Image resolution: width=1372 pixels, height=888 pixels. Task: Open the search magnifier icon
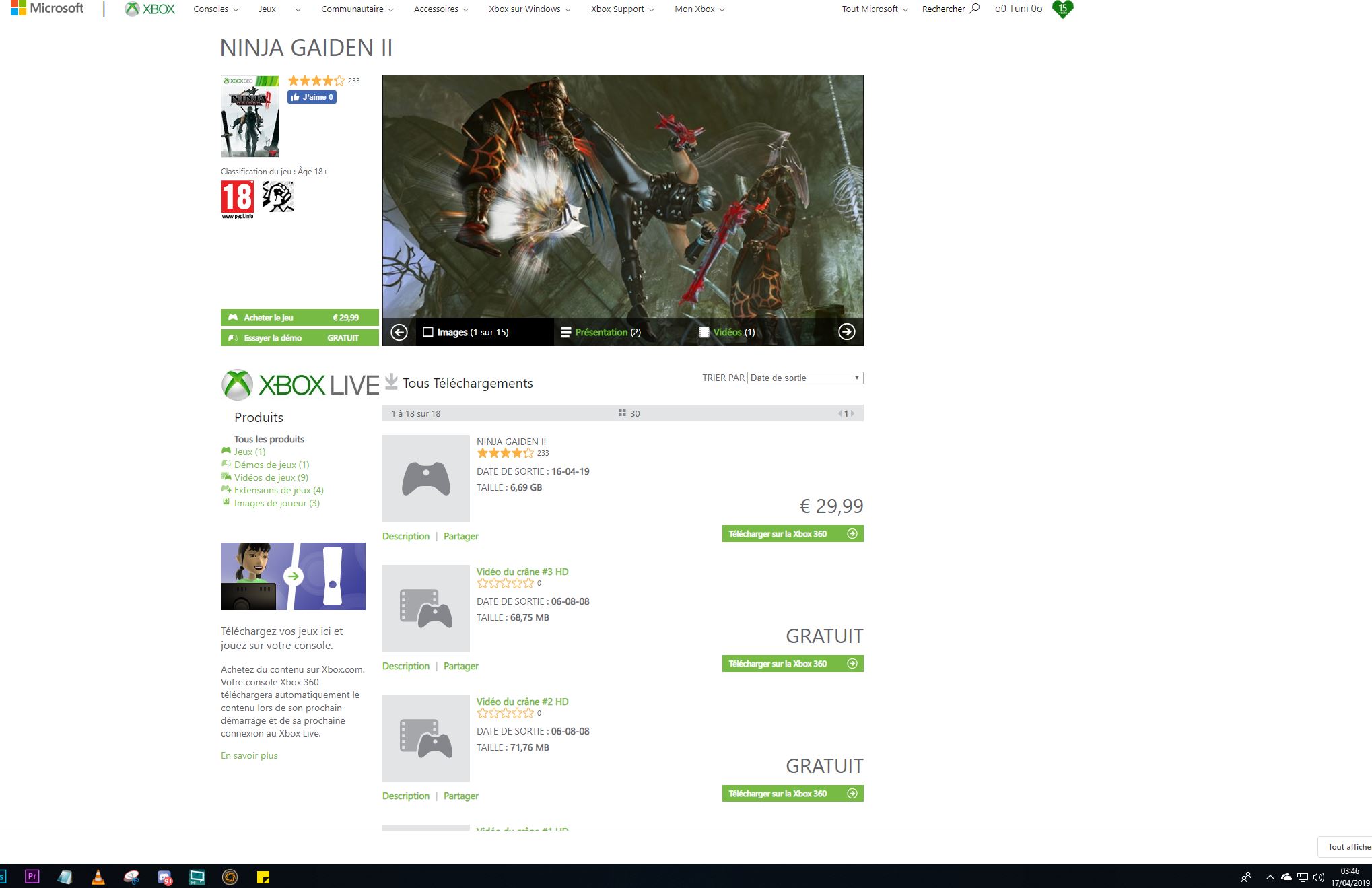point(974,9)
